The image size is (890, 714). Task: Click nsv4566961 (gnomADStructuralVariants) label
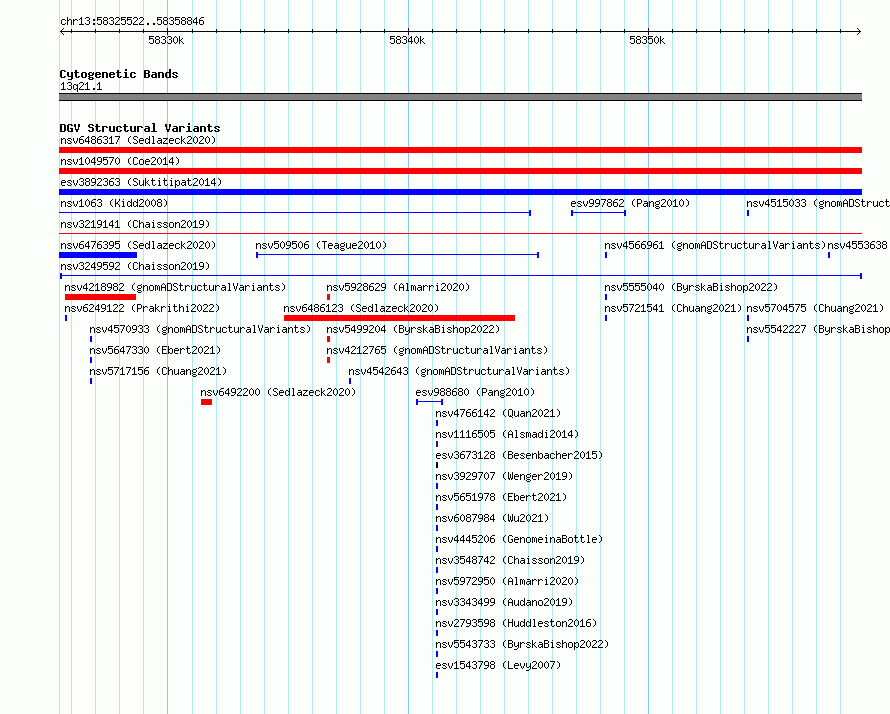715,245
